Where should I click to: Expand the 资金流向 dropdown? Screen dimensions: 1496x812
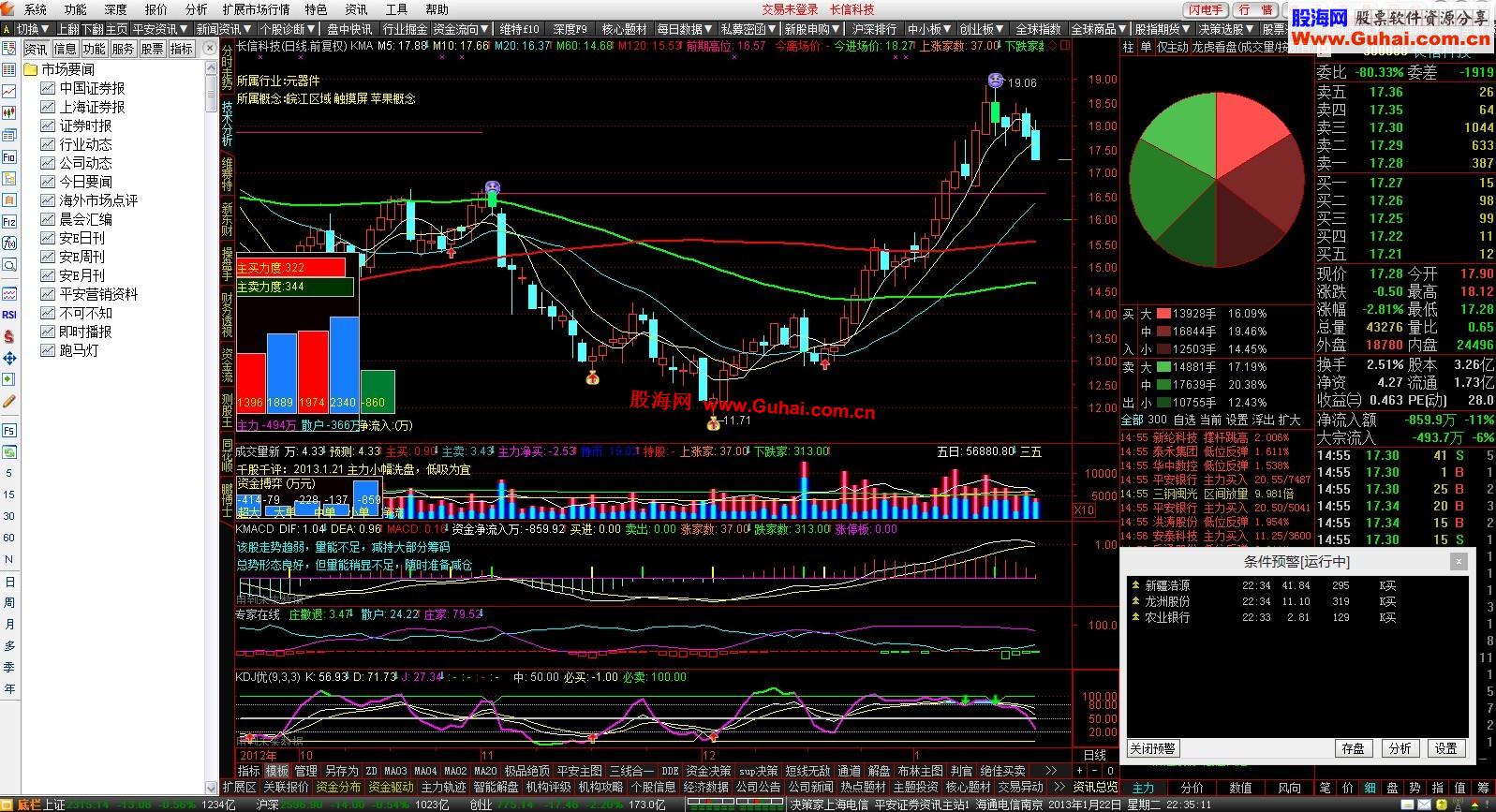(x=461, y=29)
